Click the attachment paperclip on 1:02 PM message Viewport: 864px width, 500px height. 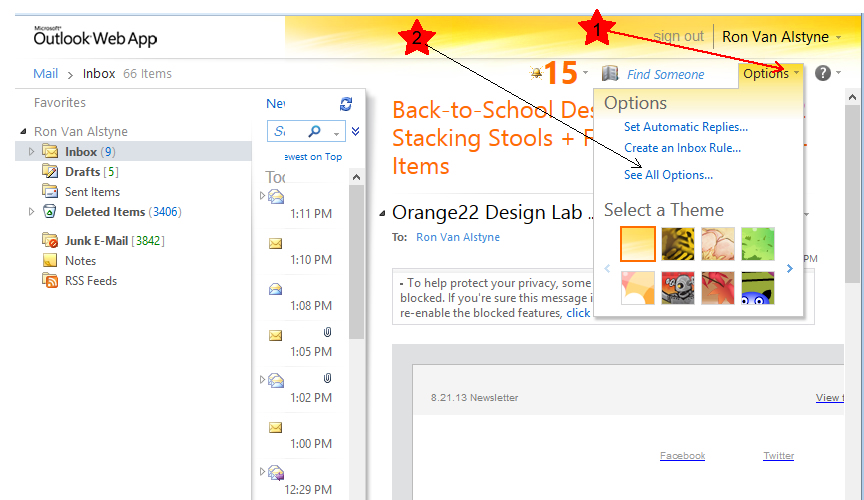click(327, 378)
